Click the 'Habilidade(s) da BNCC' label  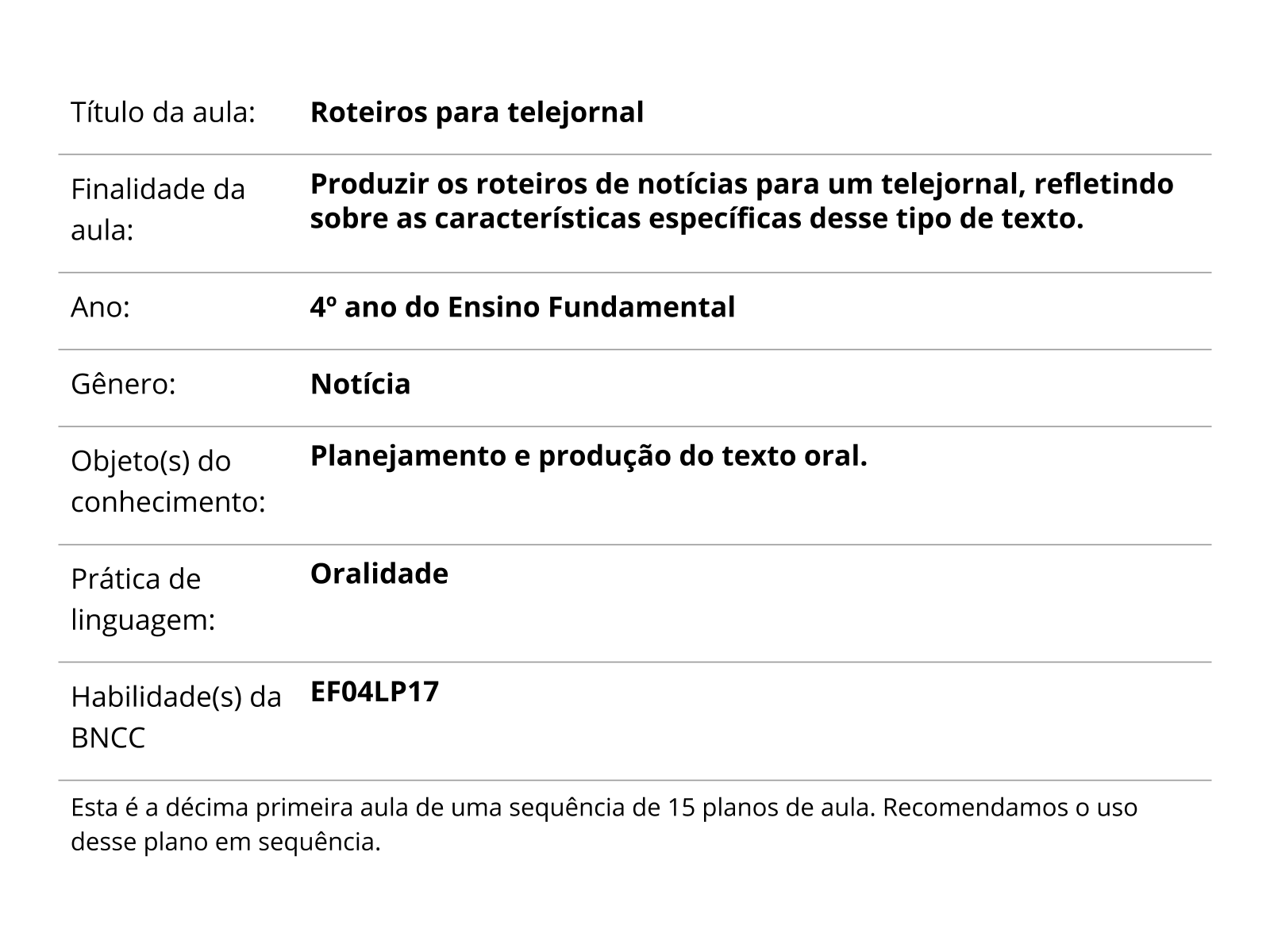point(176,717)
